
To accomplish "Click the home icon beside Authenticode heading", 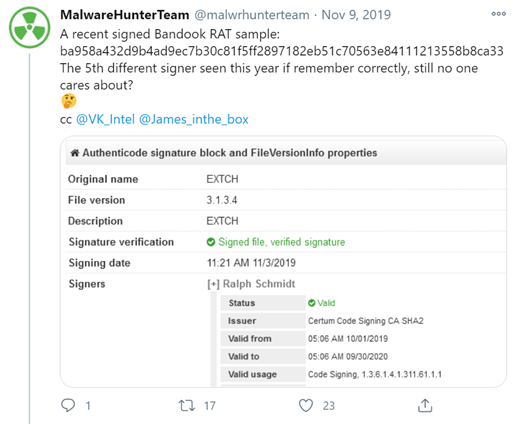I will (x=75, y=153).
